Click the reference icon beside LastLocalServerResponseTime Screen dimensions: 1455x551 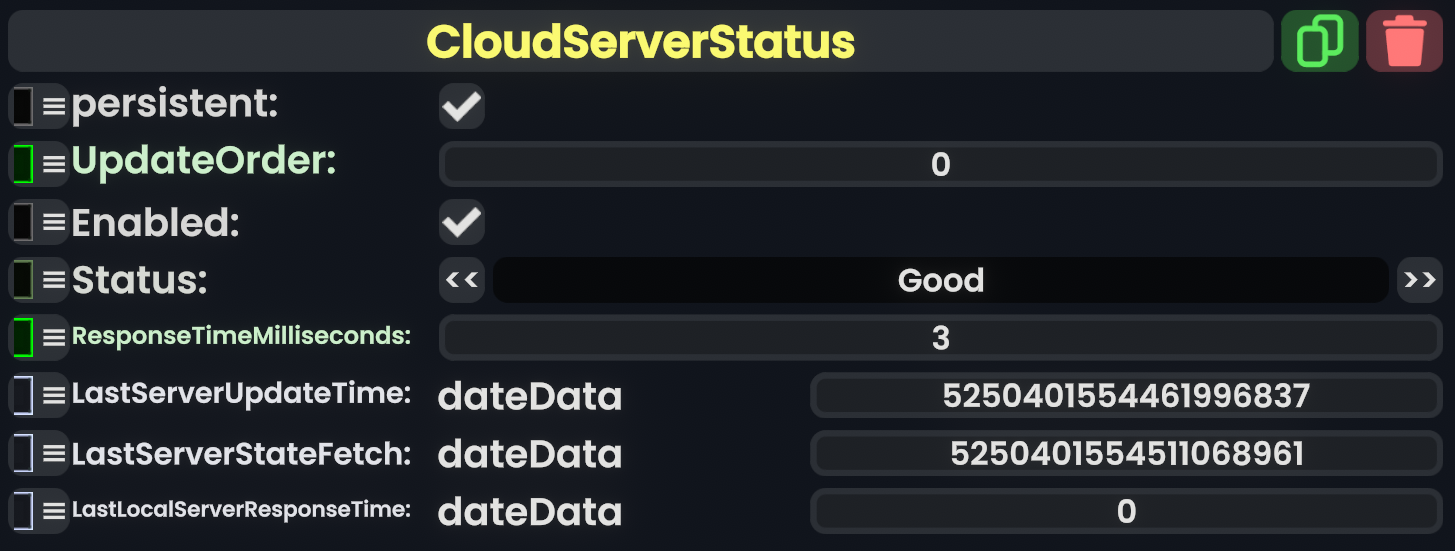[x=23, y=511]
